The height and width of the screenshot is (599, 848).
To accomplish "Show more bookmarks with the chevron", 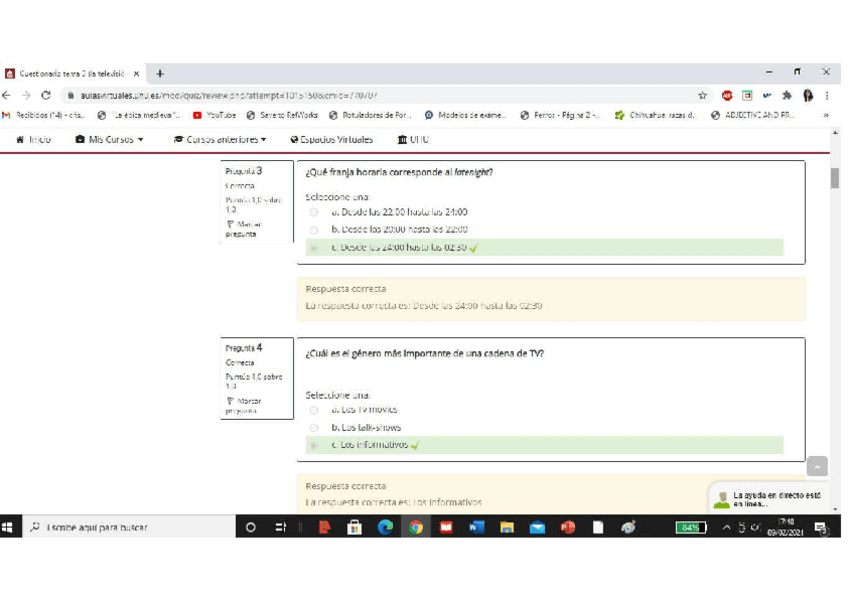I will [826, 115].
